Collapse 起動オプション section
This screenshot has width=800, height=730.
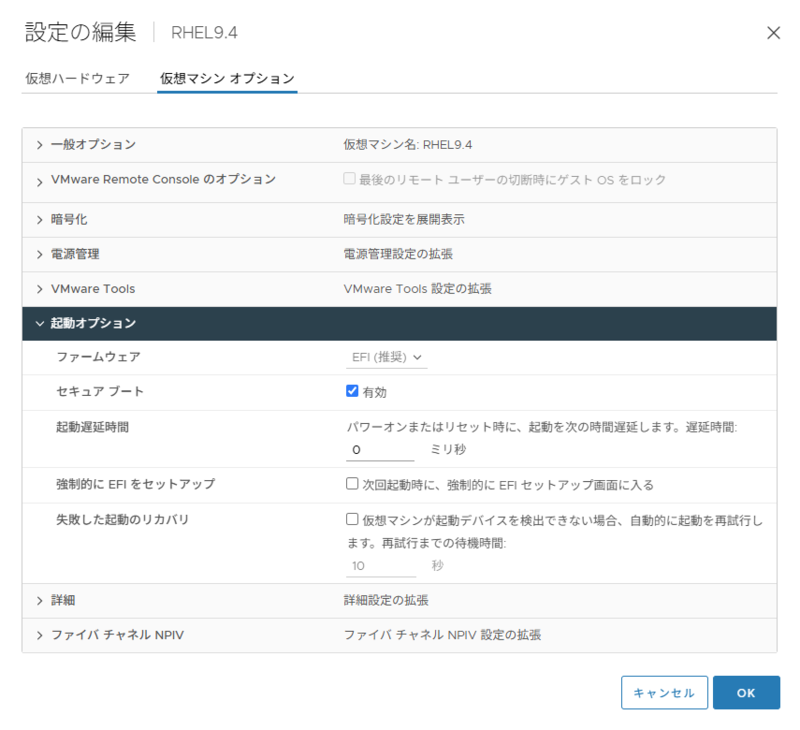coord(40,323)
